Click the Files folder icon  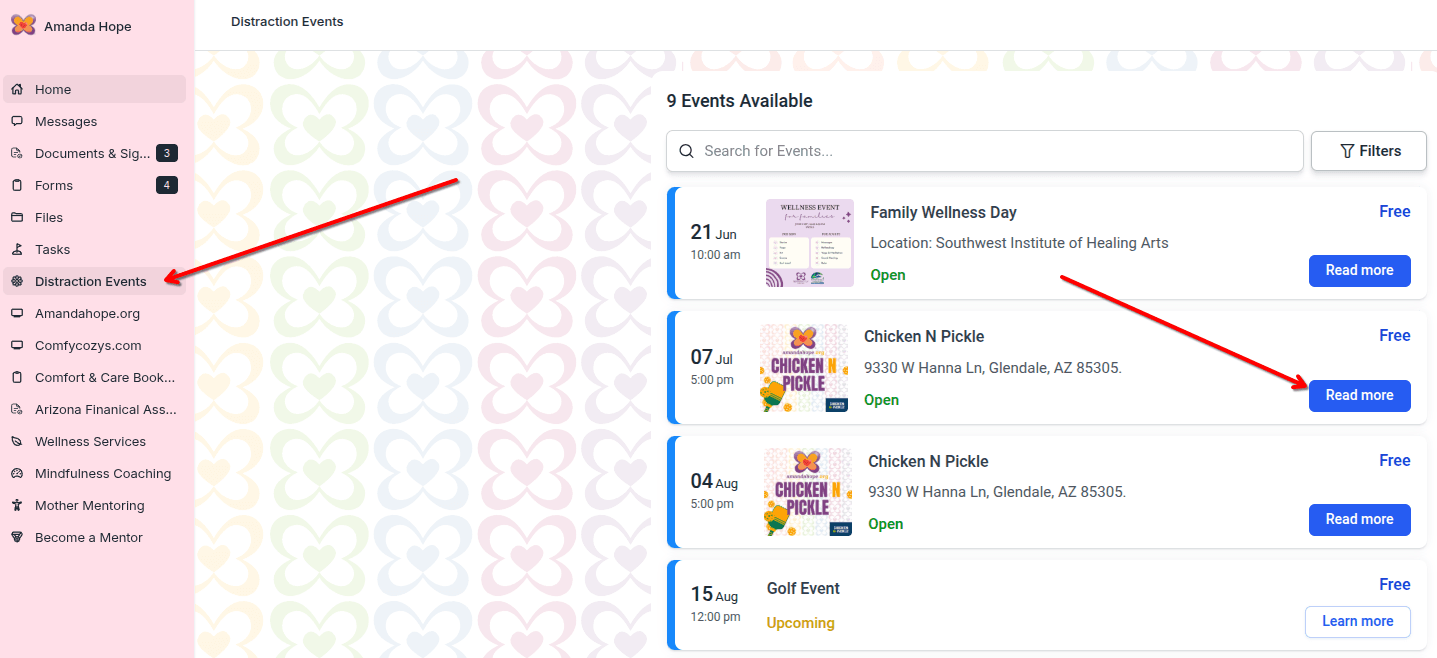click(x=17, y=217)
